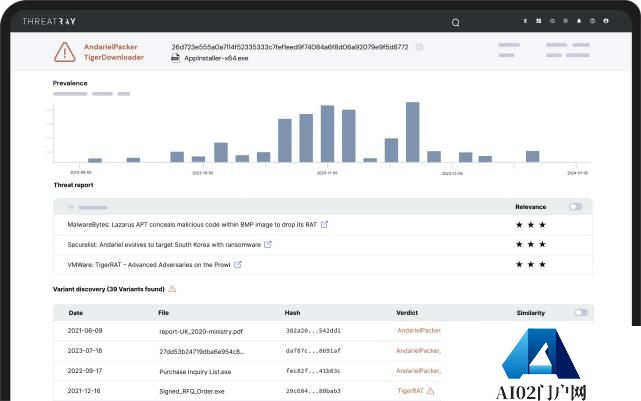Viewport: 641px width, 401px height.
Task: Click the relevance stars for MalwareBytes report
Action: (x=531, y=224)
